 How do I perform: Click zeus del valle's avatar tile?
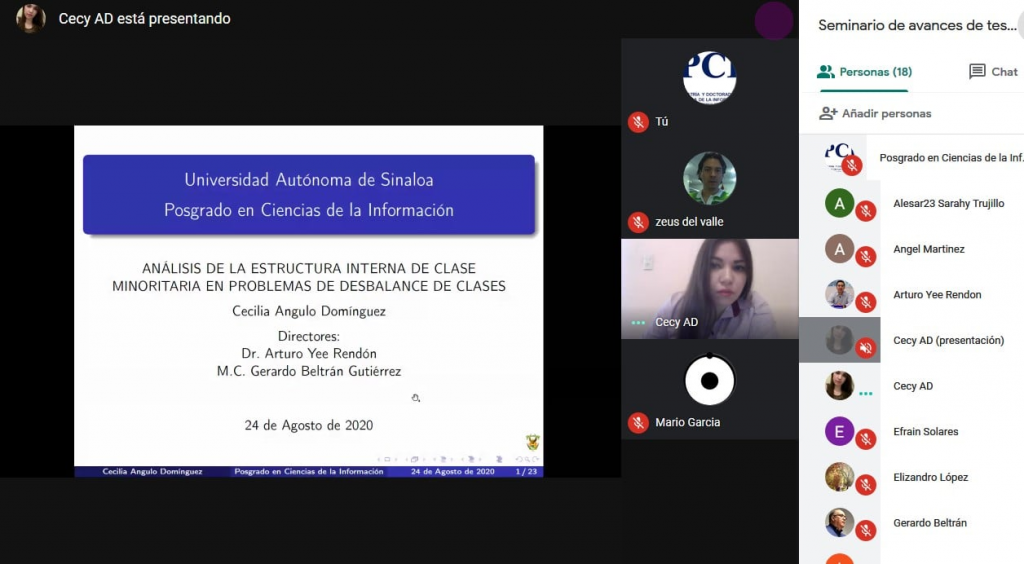[x=710, y=179]
